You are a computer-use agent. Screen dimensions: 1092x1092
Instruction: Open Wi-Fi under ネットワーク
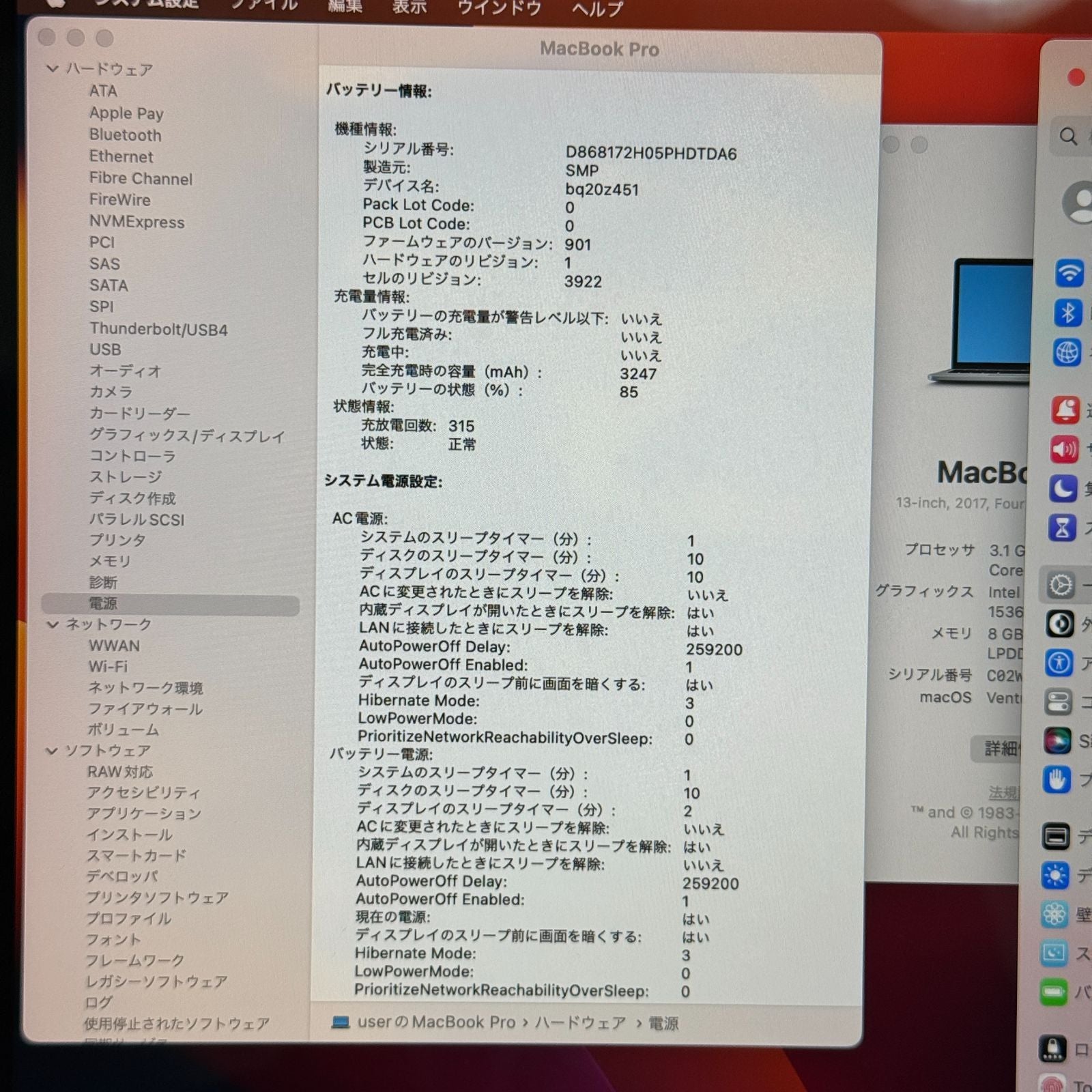pyautogui.click(x=108, y=666)
